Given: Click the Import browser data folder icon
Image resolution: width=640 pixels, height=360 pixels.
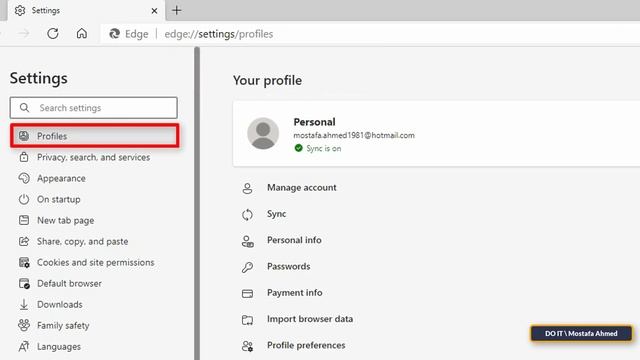Looking at the screenshot, I should point(247,320).
